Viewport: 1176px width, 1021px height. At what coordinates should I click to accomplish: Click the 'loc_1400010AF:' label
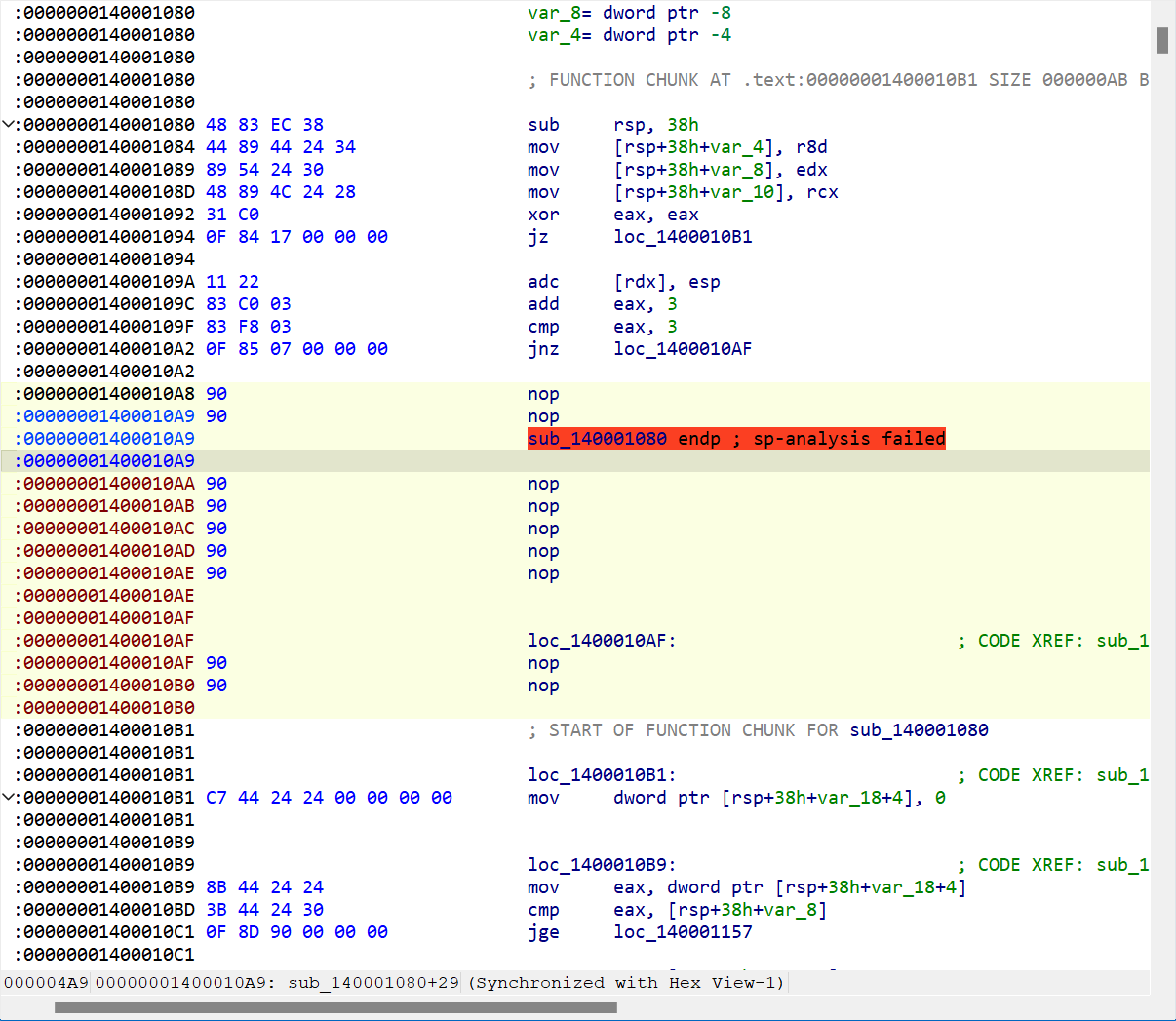tap(602, 641)
